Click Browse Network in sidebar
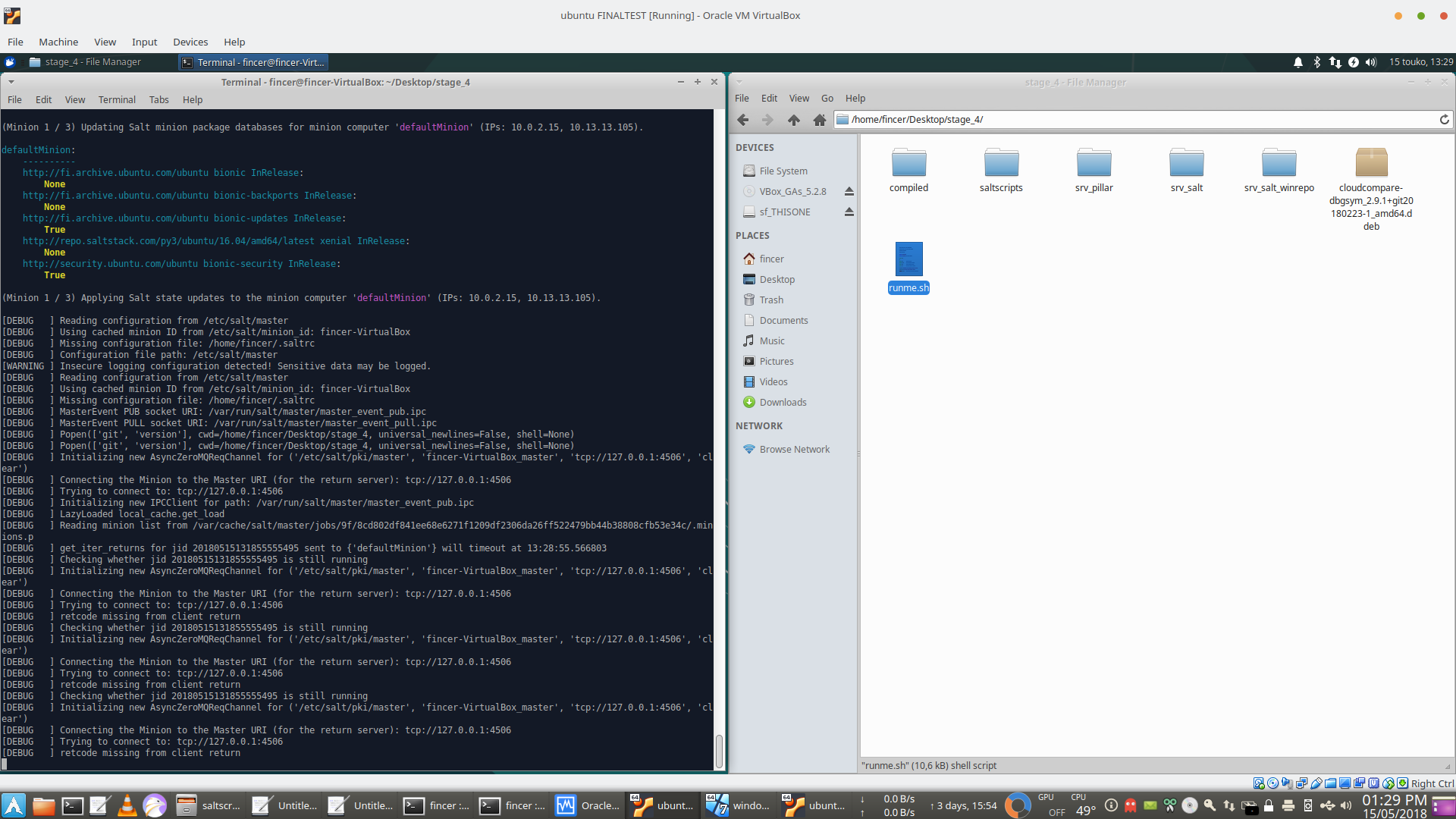Viewport: 1456px width, 819px height. 794,450
